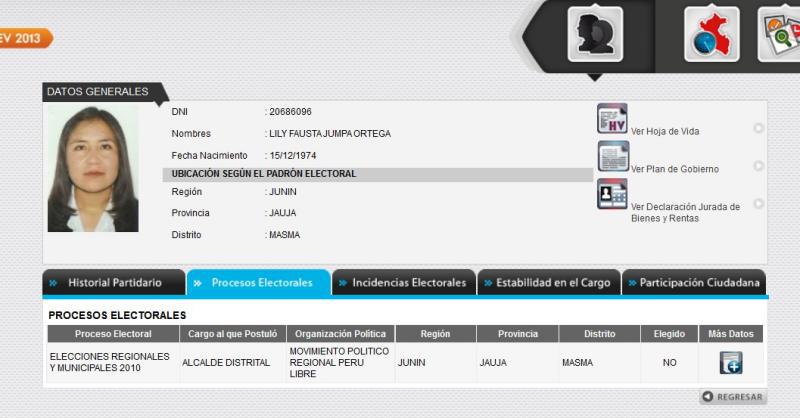
Task: Open the Peru map icon
Action: pos(712,35)
